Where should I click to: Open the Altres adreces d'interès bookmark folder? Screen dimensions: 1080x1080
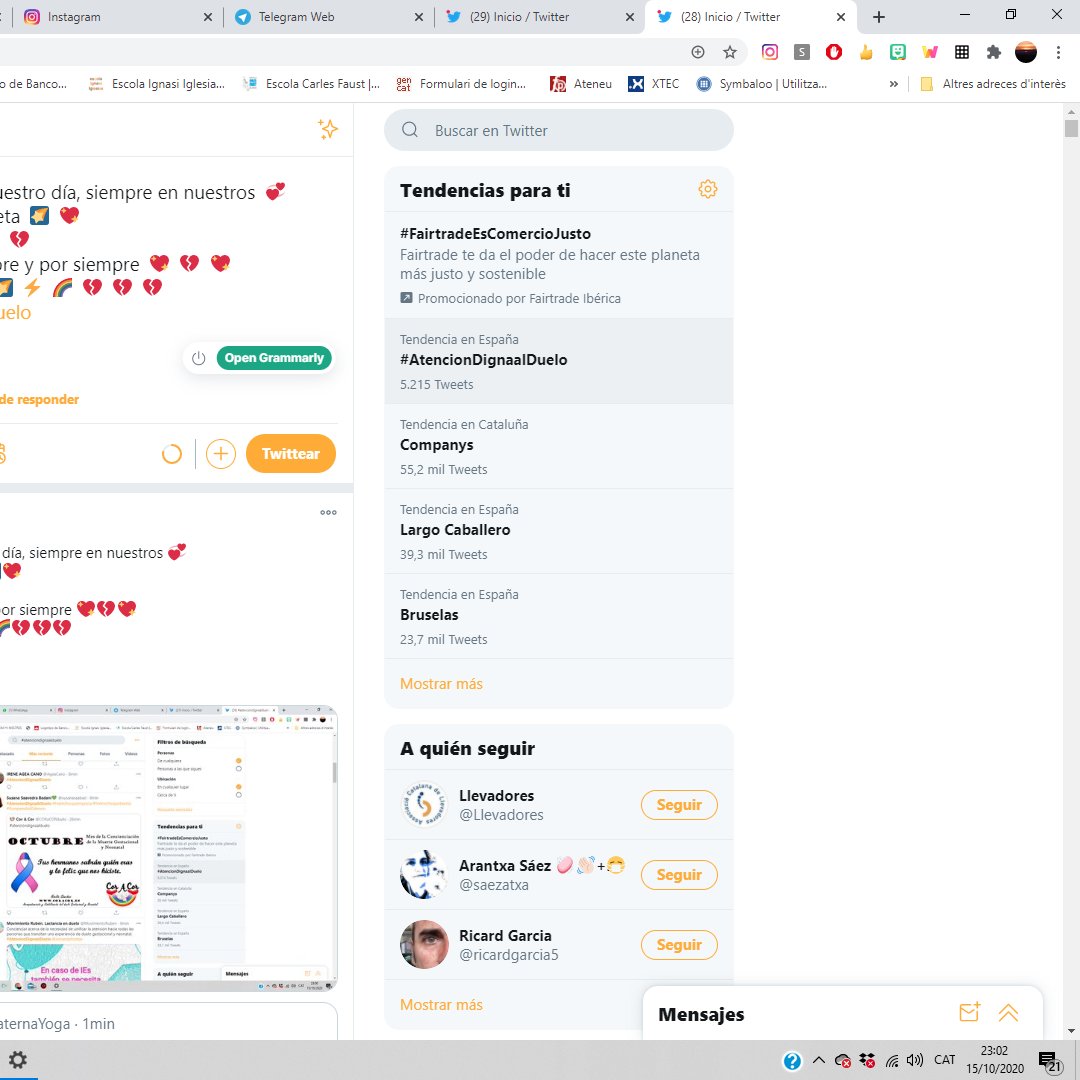pyautogui.click(x=993, y=84)
